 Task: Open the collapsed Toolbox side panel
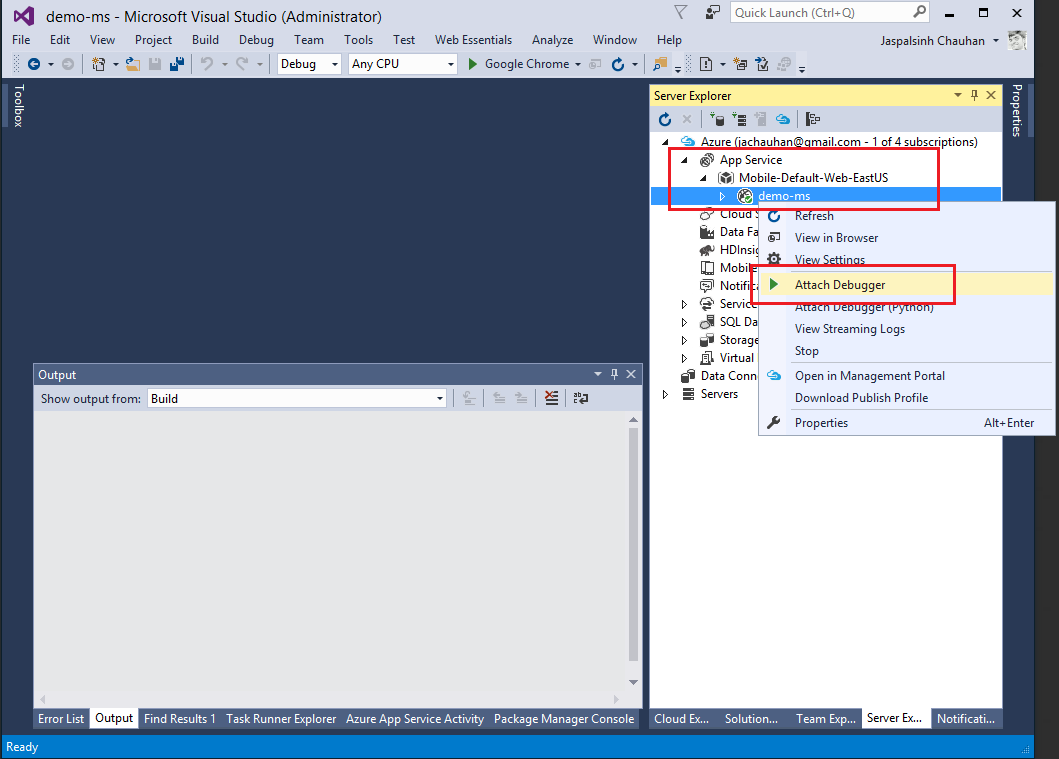coord(19,105)
